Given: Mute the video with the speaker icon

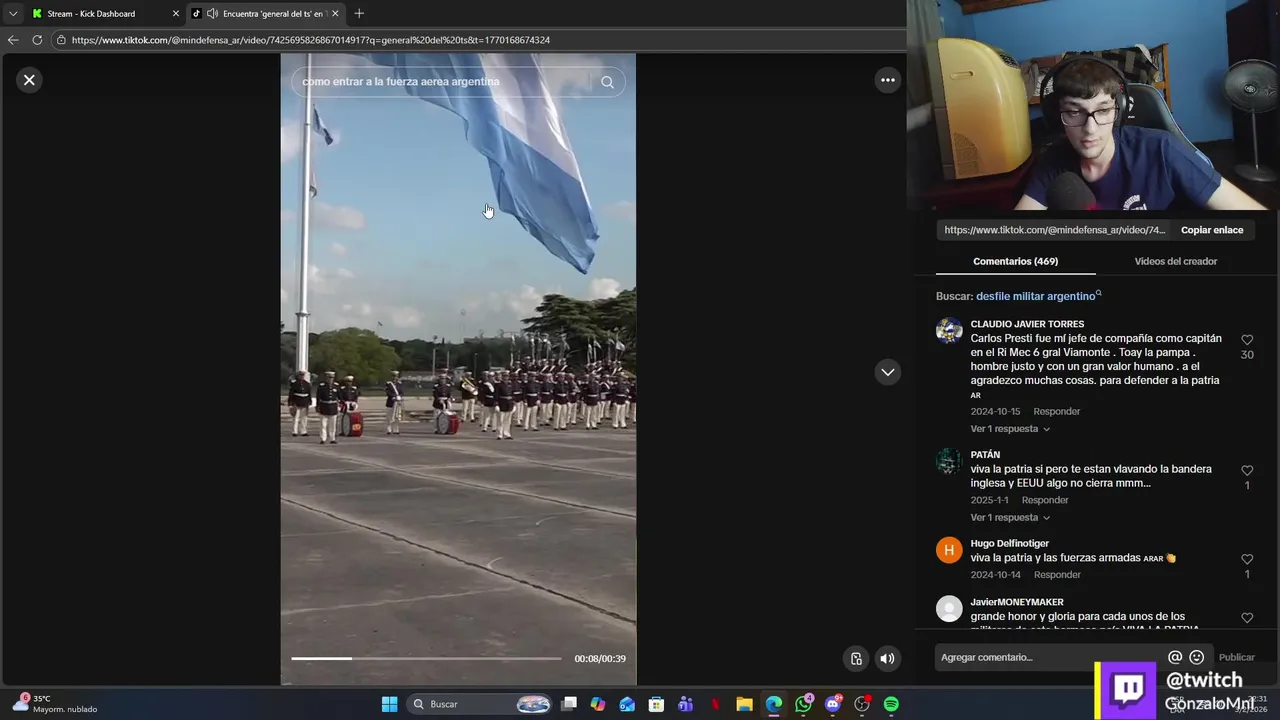Looking at the screenshot, I should (887, 658).
